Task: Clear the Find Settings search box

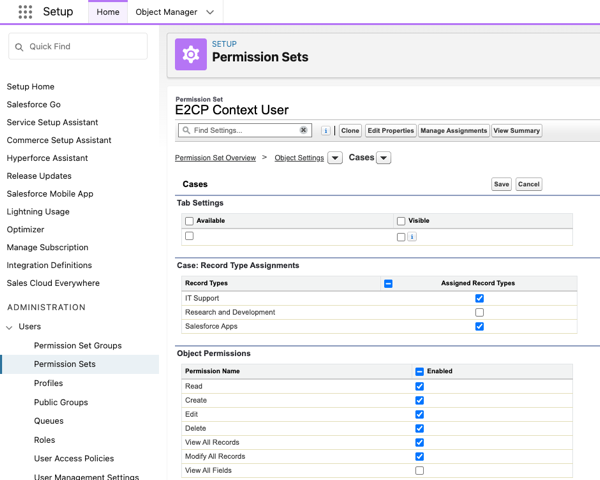Action: pyautogui.click(x=303, y=130)
